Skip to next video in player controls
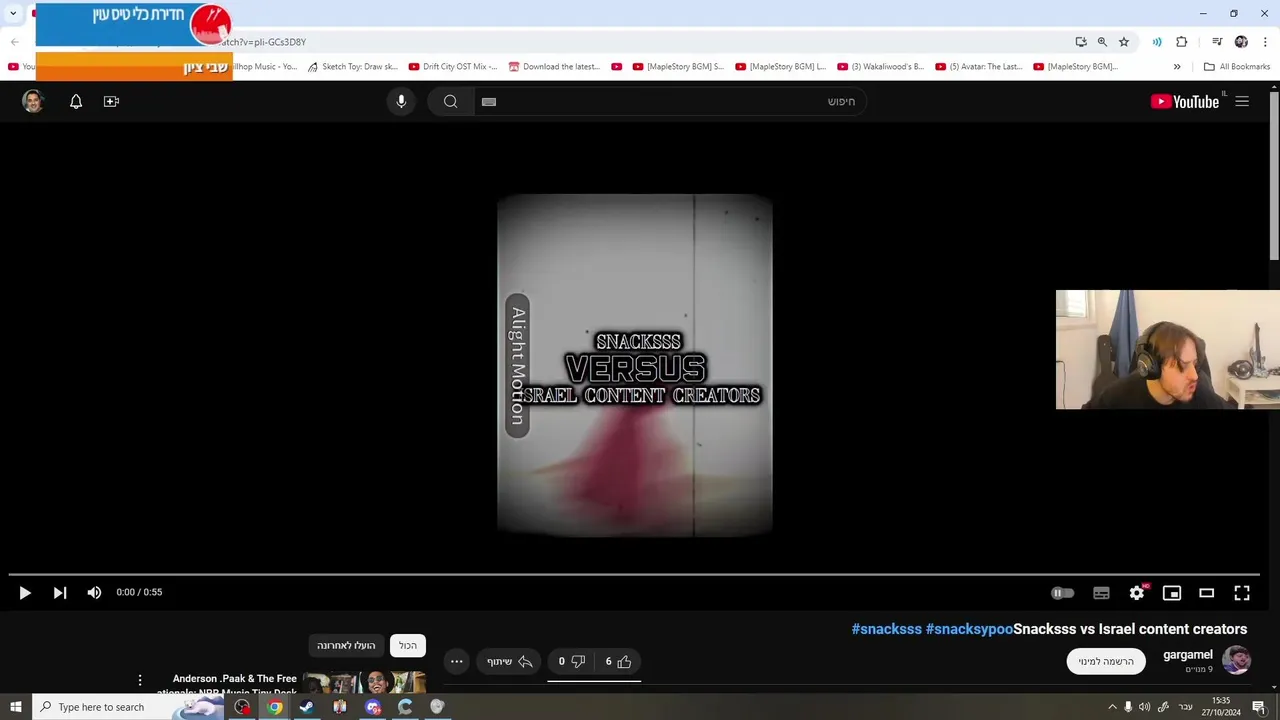Viewport: 1280px width, 720px height. [x=60, y=593]
